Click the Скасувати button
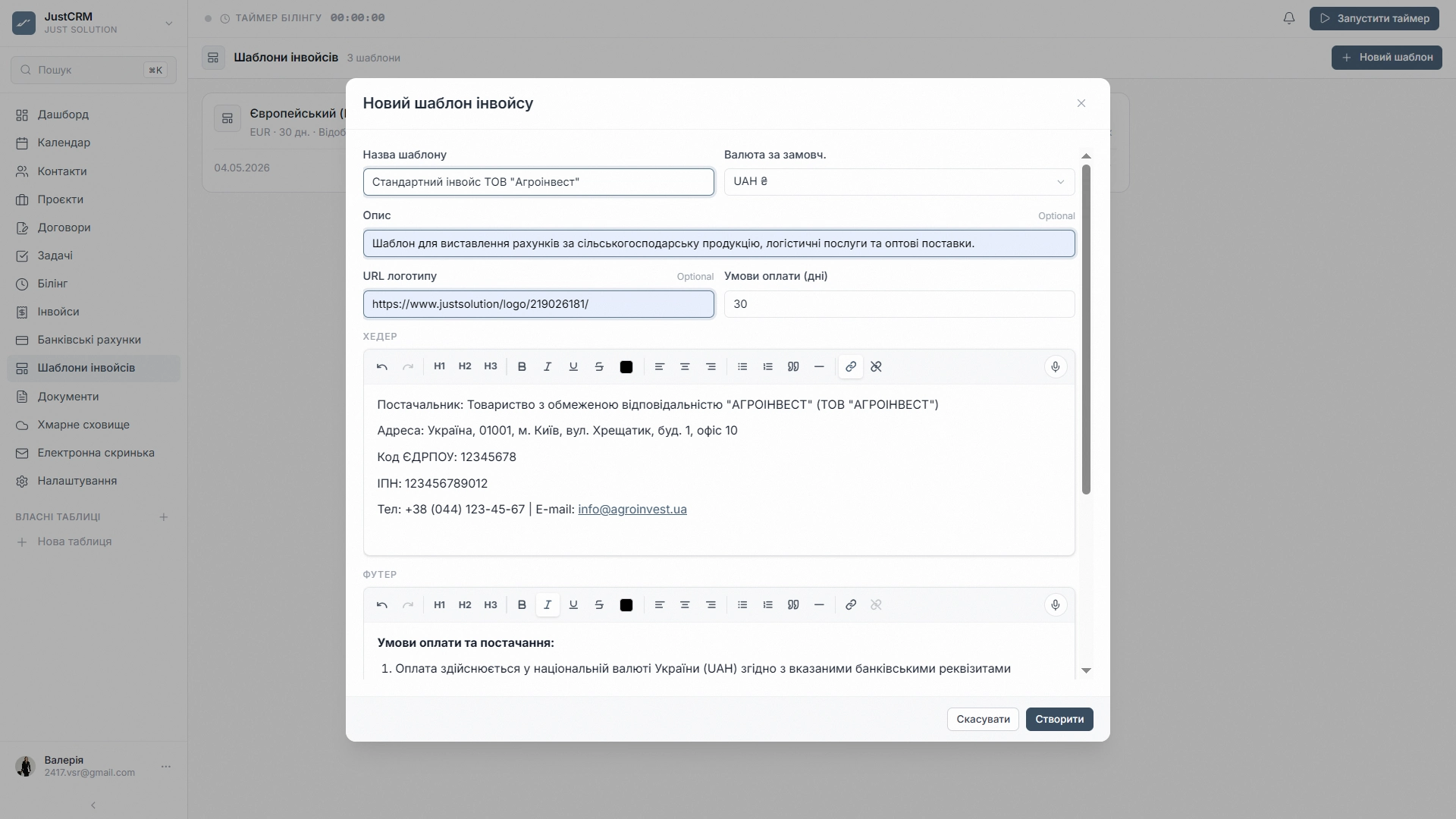The height and width of the screenshot is (819, 1456). pos(983,720)
